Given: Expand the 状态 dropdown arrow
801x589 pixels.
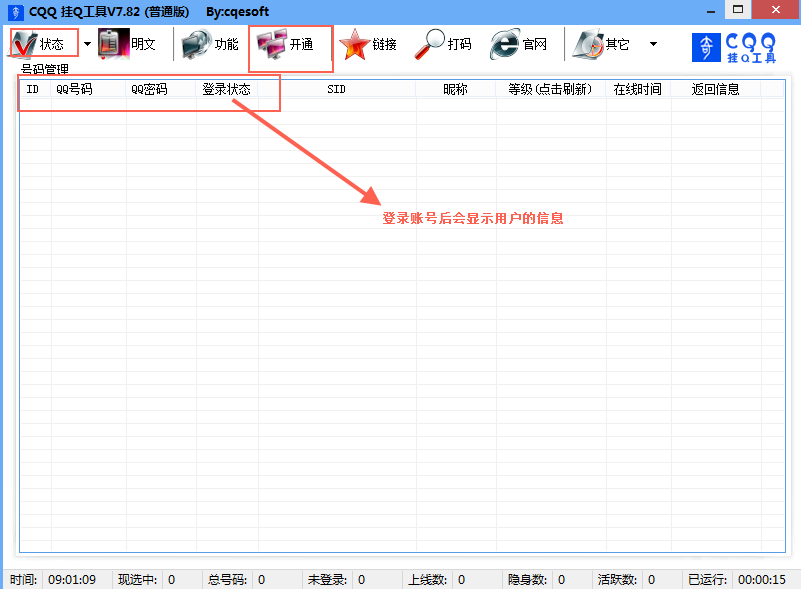Looking at the screenshot, I should (x=87, y=43).
